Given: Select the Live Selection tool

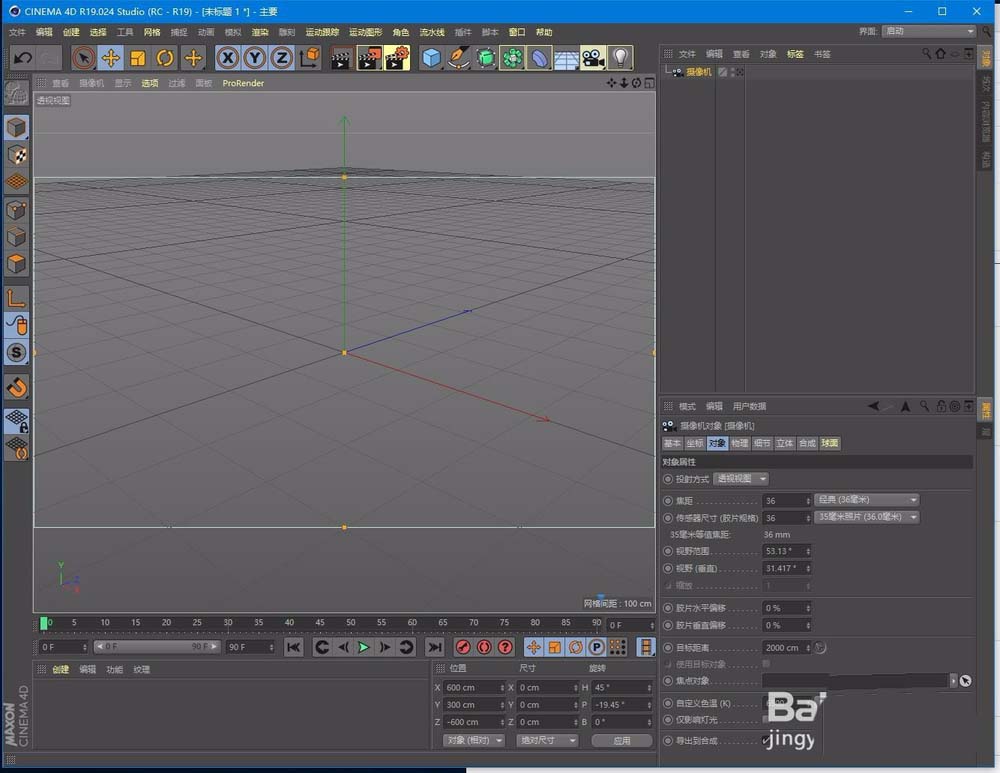Looking at the screenshot, I should tap(83, 58).
